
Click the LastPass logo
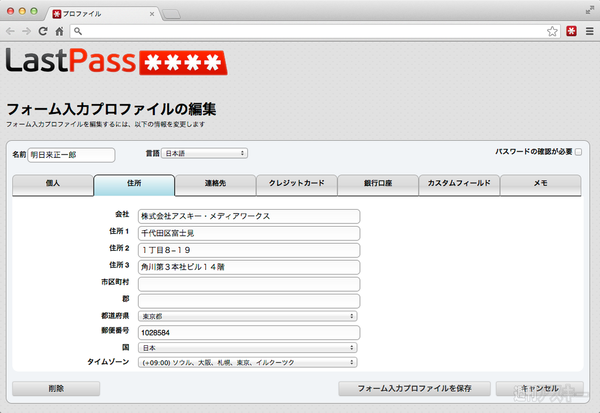pos(117,61)
